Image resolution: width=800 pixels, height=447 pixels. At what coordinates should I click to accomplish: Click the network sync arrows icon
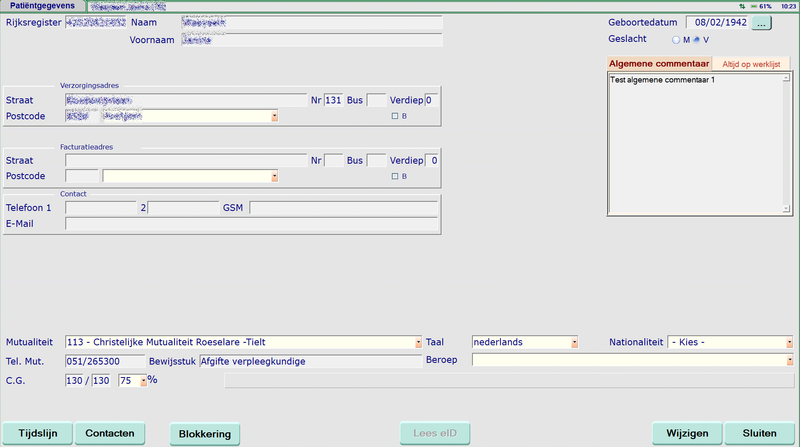click(x=742, y=6)
